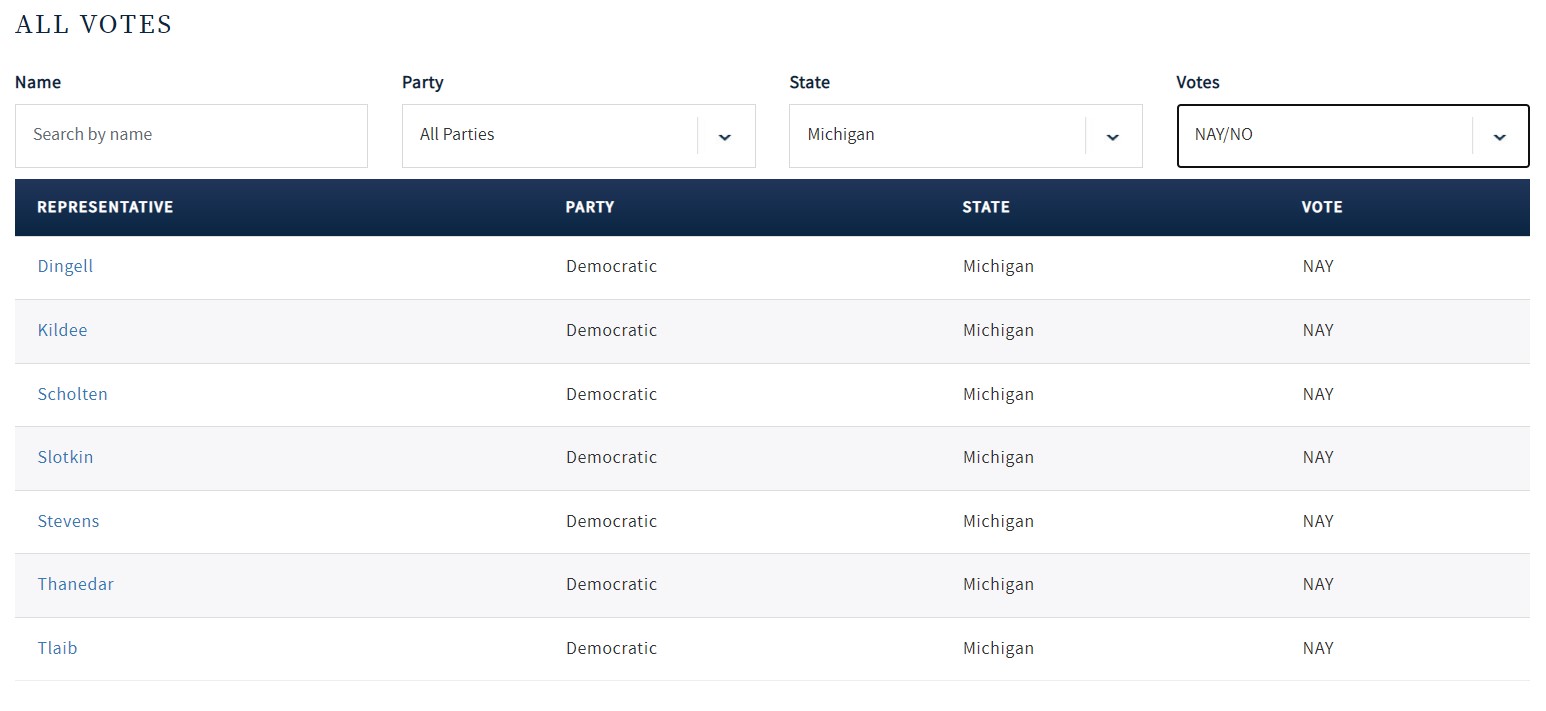Image resolution: width=1546 pixels, height=711 pixels.
Task: Open Representative Dingell's link
Action: [65, 267]
